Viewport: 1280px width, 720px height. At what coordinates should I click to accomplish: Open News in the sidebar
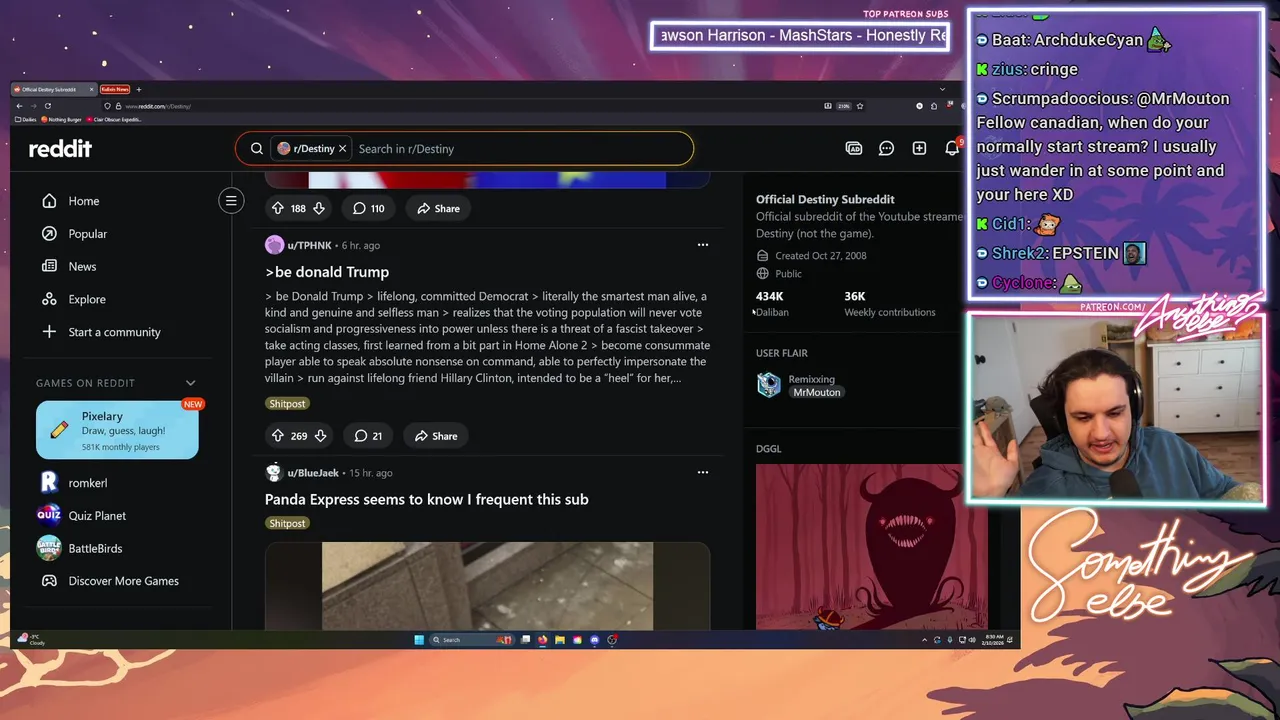82,266
